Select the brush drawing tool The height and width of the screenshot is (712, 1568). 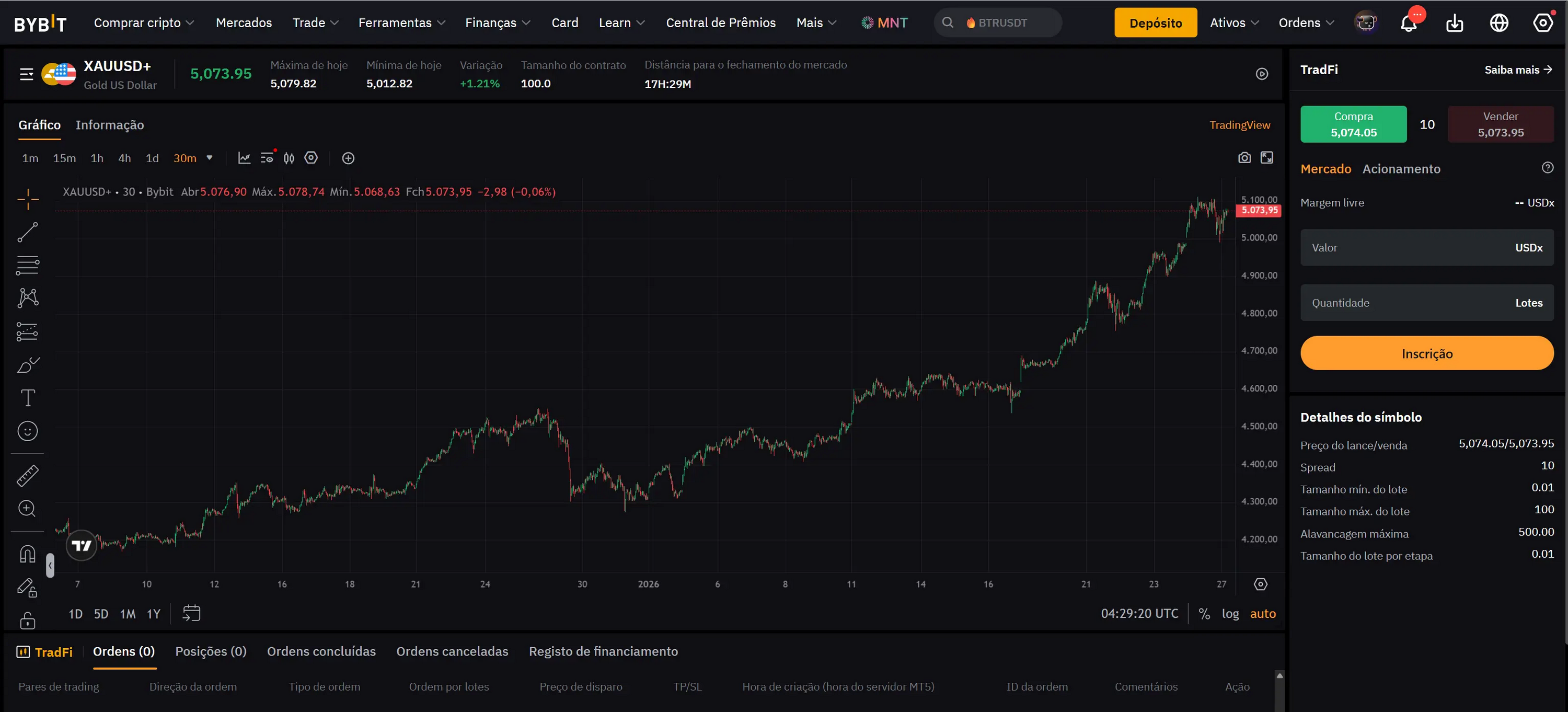tap(27, 364)
